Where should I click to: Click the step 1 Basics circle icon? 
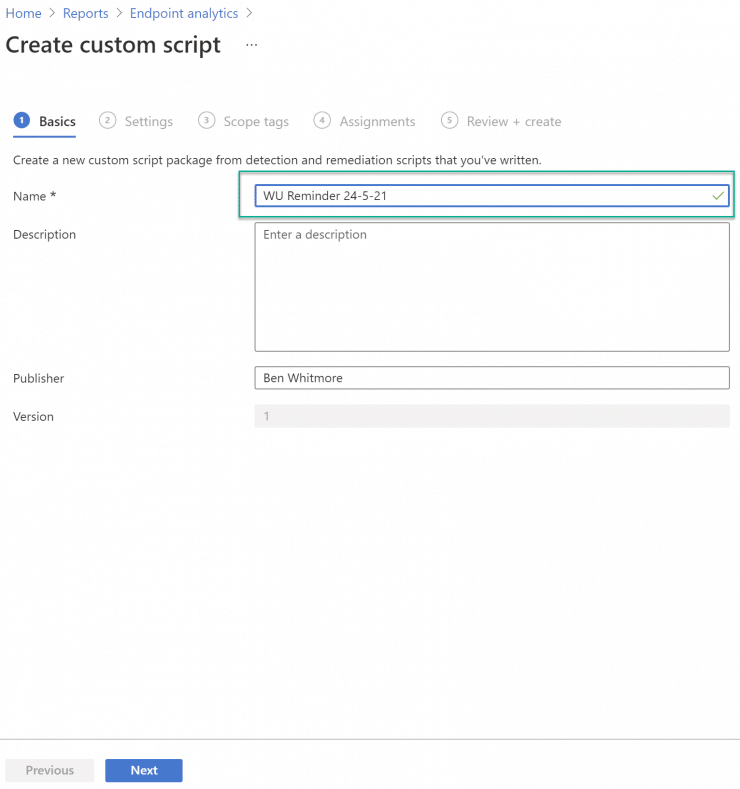22,121
